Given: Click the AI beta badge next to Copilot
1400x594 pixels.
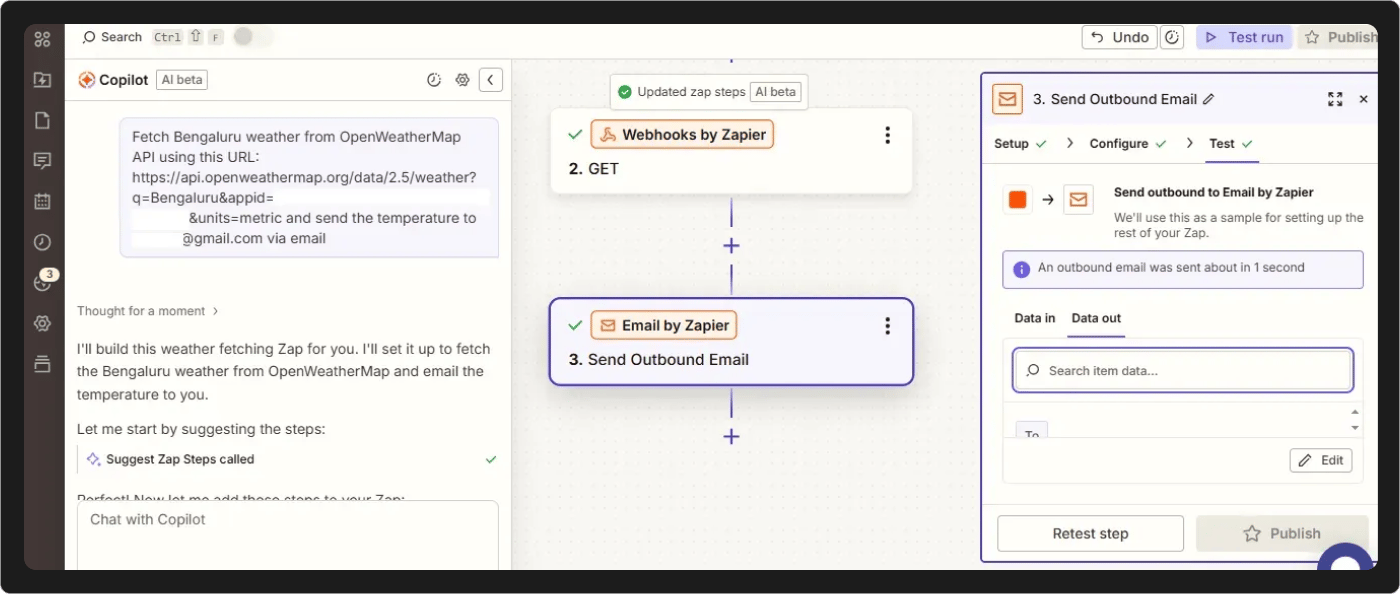Looking at the screenshot, I should tap(181, 80).
